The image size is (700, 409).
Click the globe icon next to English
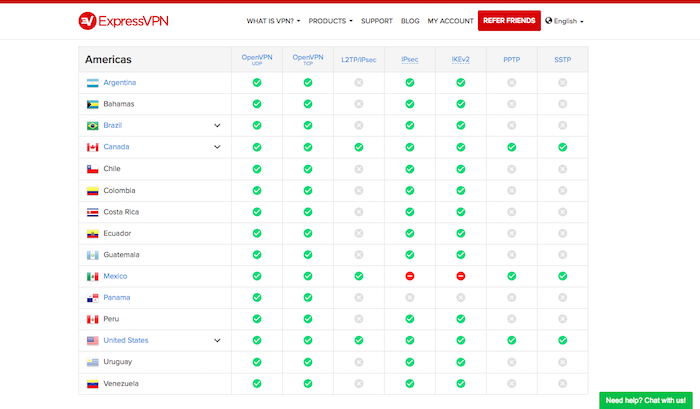tap(549, 21)
